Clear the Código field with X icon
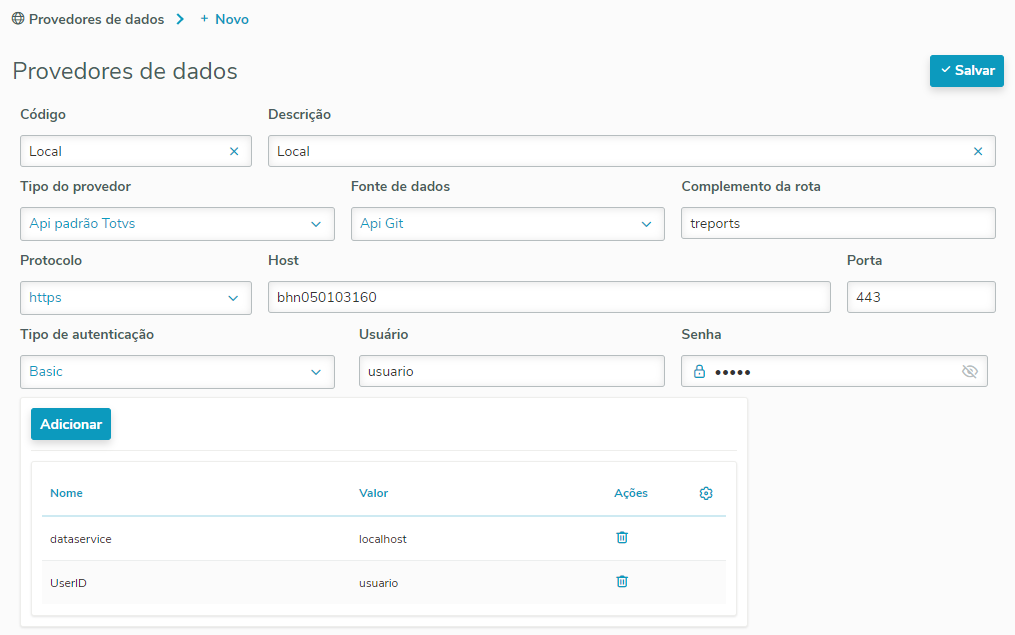The image size is (1015, 635). click(234, 151)
